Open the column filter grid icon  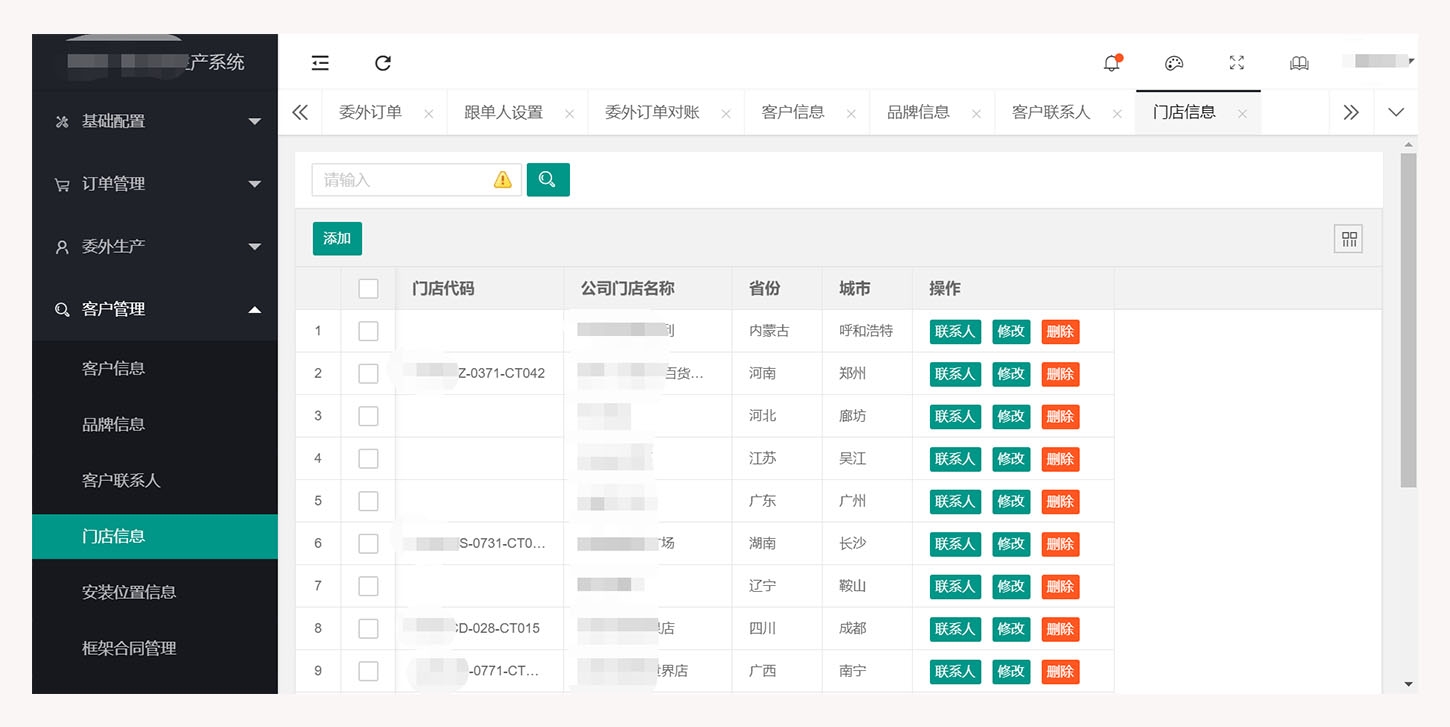pos(1349,239)
